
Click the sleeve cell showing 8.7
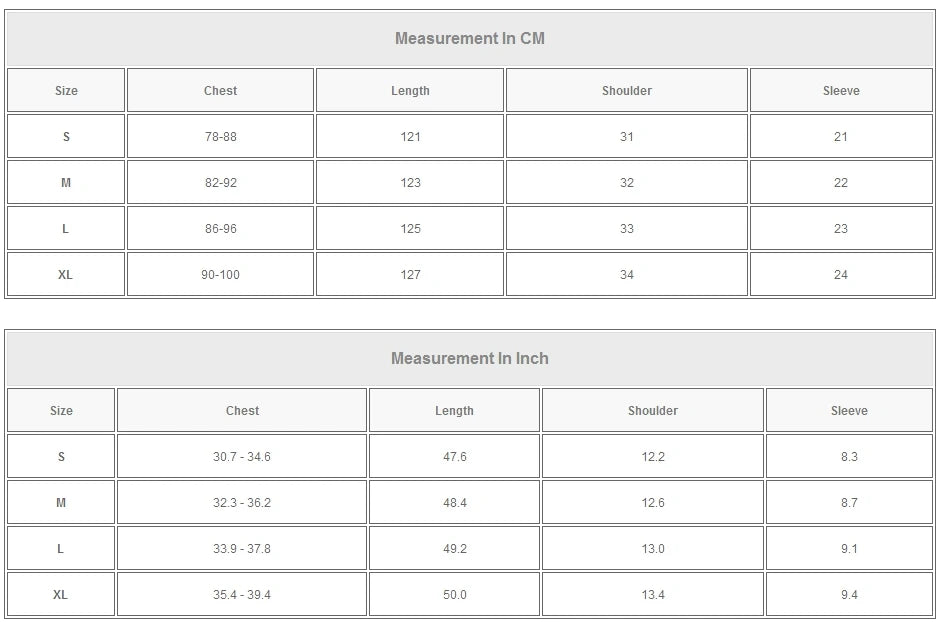click(x=848, y=503)
